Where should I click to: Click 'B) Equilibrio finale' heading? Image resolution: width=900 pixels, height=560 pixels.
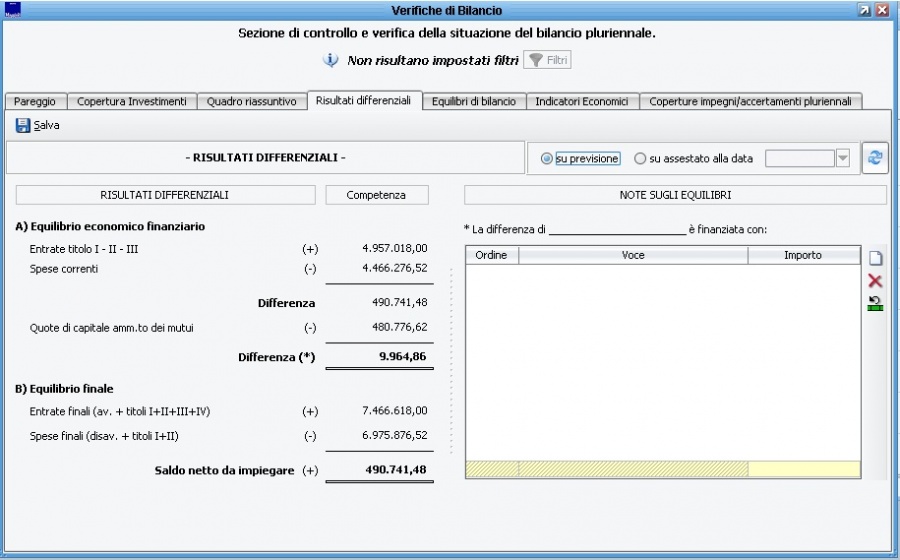click(64, 388)
